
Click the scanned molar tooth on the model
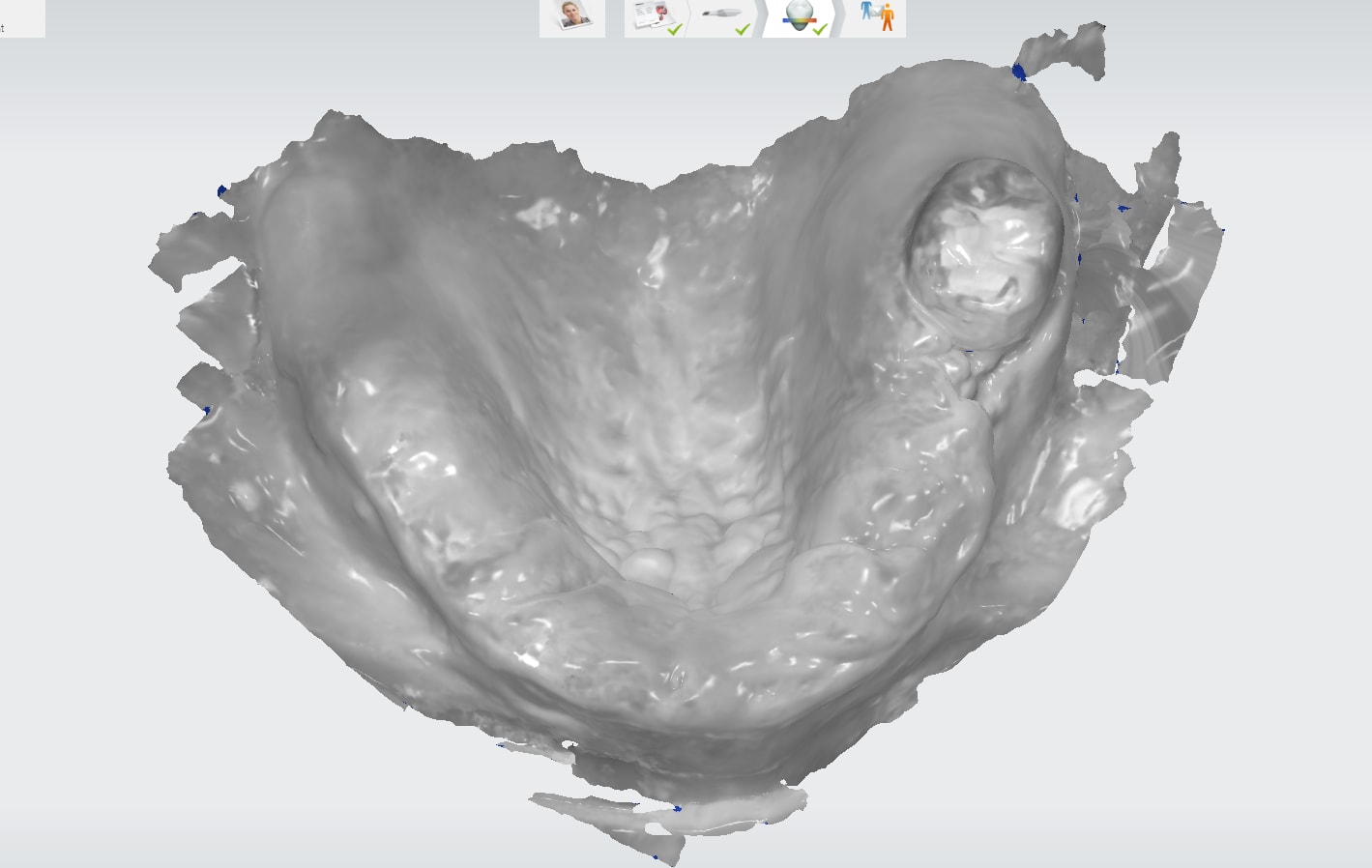click(x=983, y=252)
